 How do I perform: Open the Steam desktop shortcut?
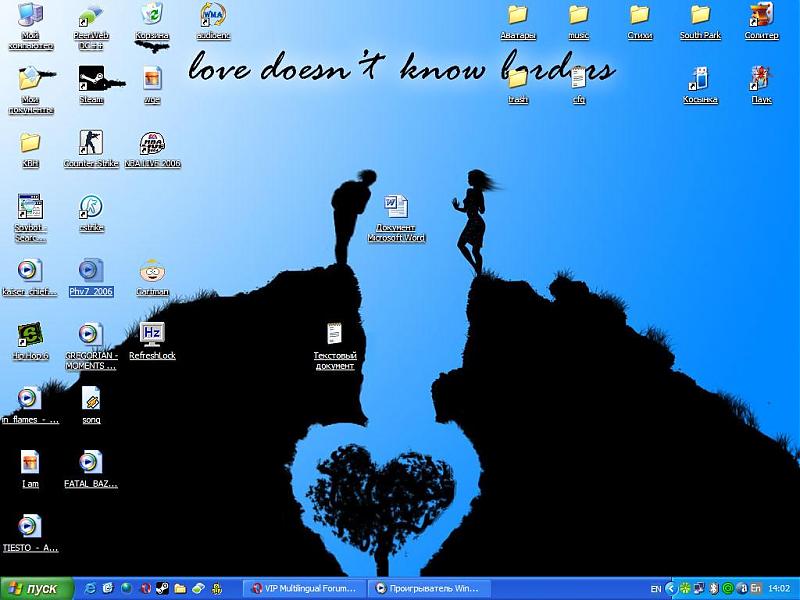click(91, 80)
